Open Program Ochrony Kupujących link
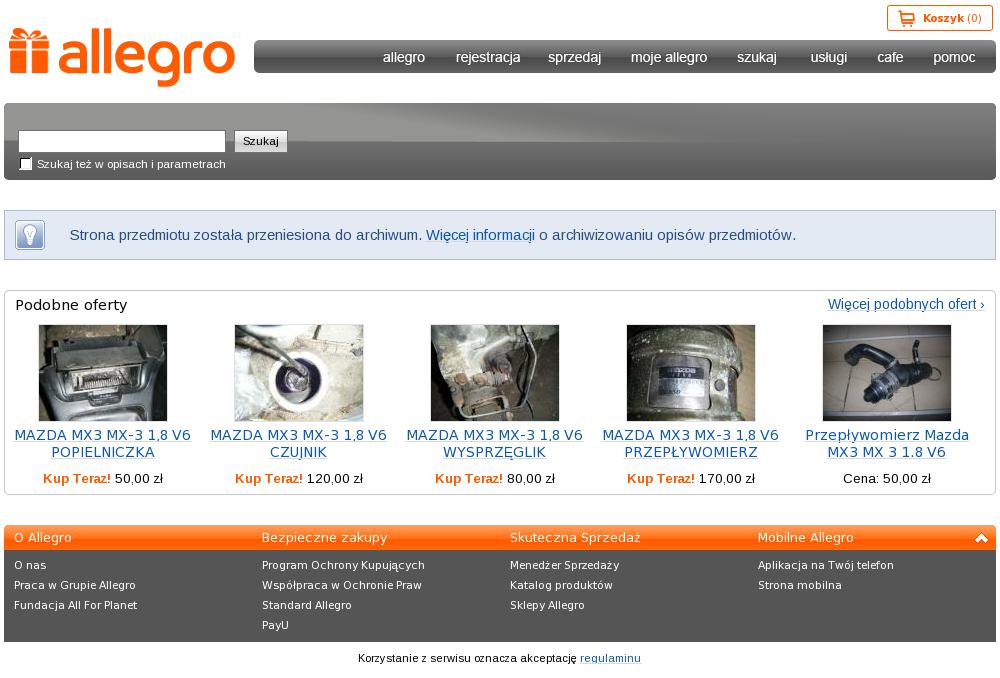The height and width of the screenshot is (678, 1000). pyautogui.click(x=343, y=565)
